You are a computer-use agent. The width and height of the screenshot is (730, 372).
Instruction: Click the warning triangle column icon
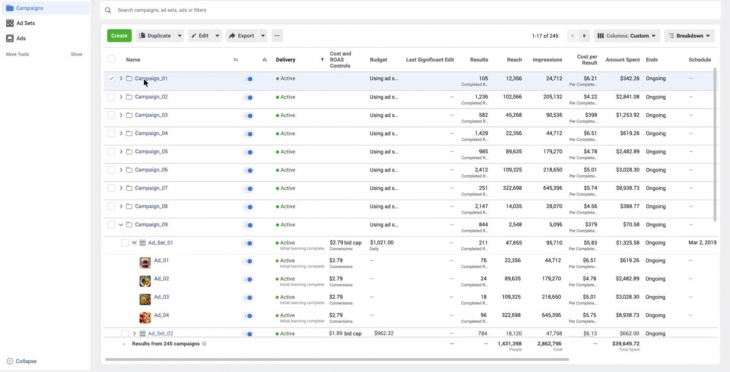[x=264, y=60]
